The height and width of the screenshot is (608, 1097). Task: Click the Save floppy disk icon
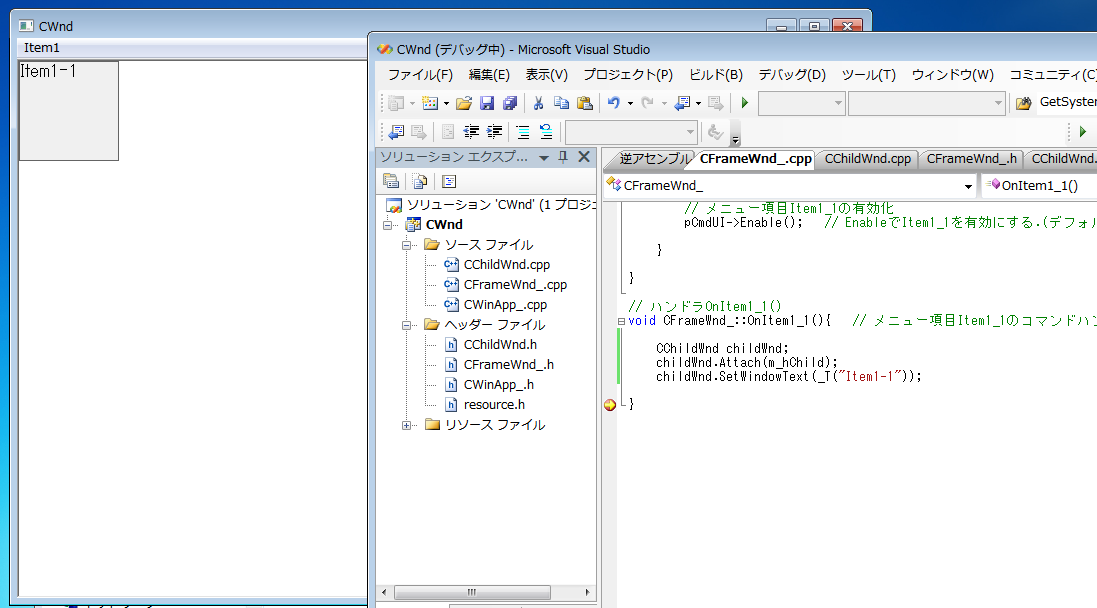pyautogui.click(x=487, y=104)
